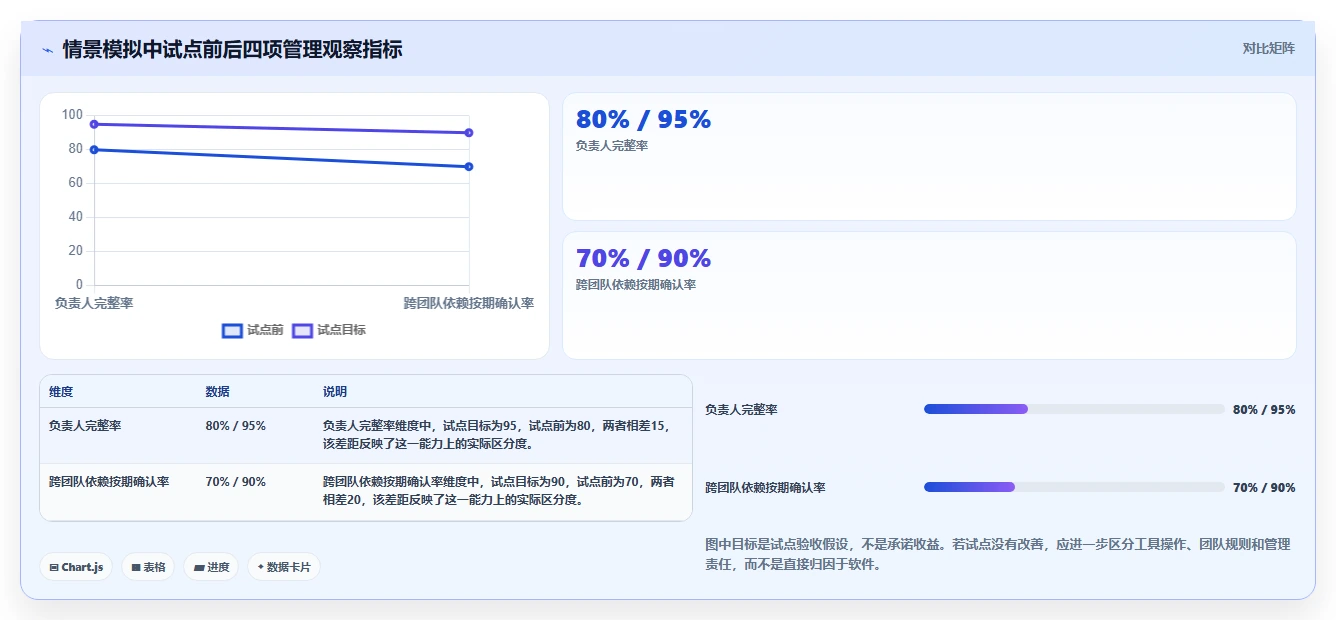Screen dimensions: 1336x620
Task: Click the 70% / 90% data card value
Action: [643, 258]
